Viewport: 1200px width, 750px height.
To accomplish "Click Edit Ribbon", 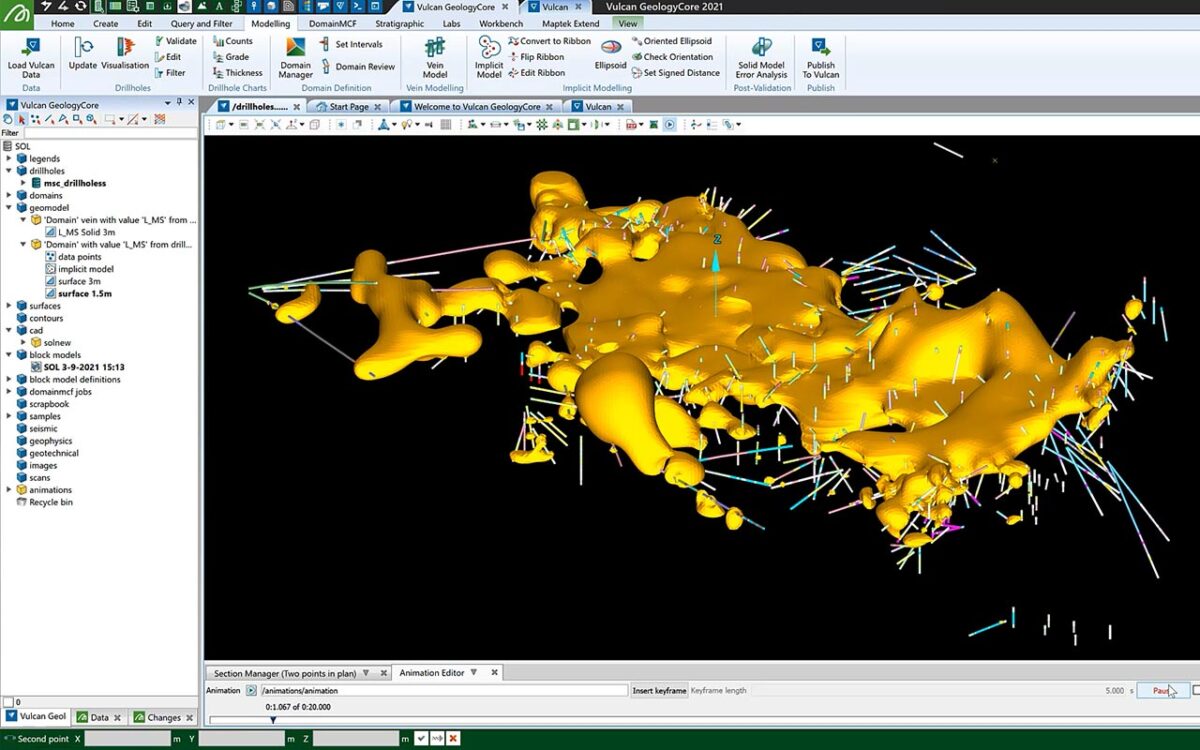I will pyautogui.click(x=535, y=73).
